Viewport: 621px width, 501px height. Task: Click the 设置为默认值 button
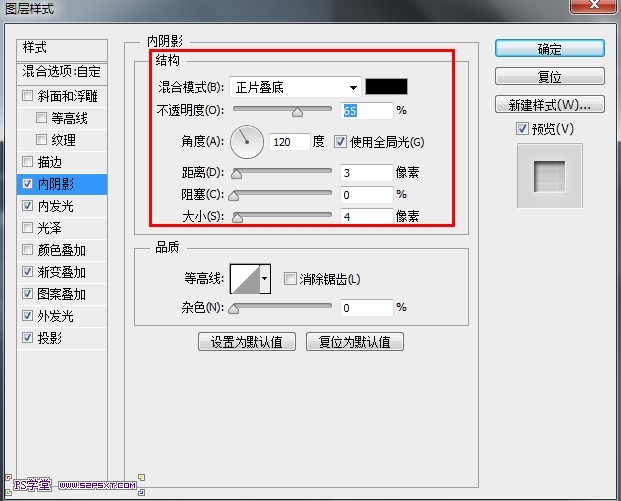(x=246, y=342)
